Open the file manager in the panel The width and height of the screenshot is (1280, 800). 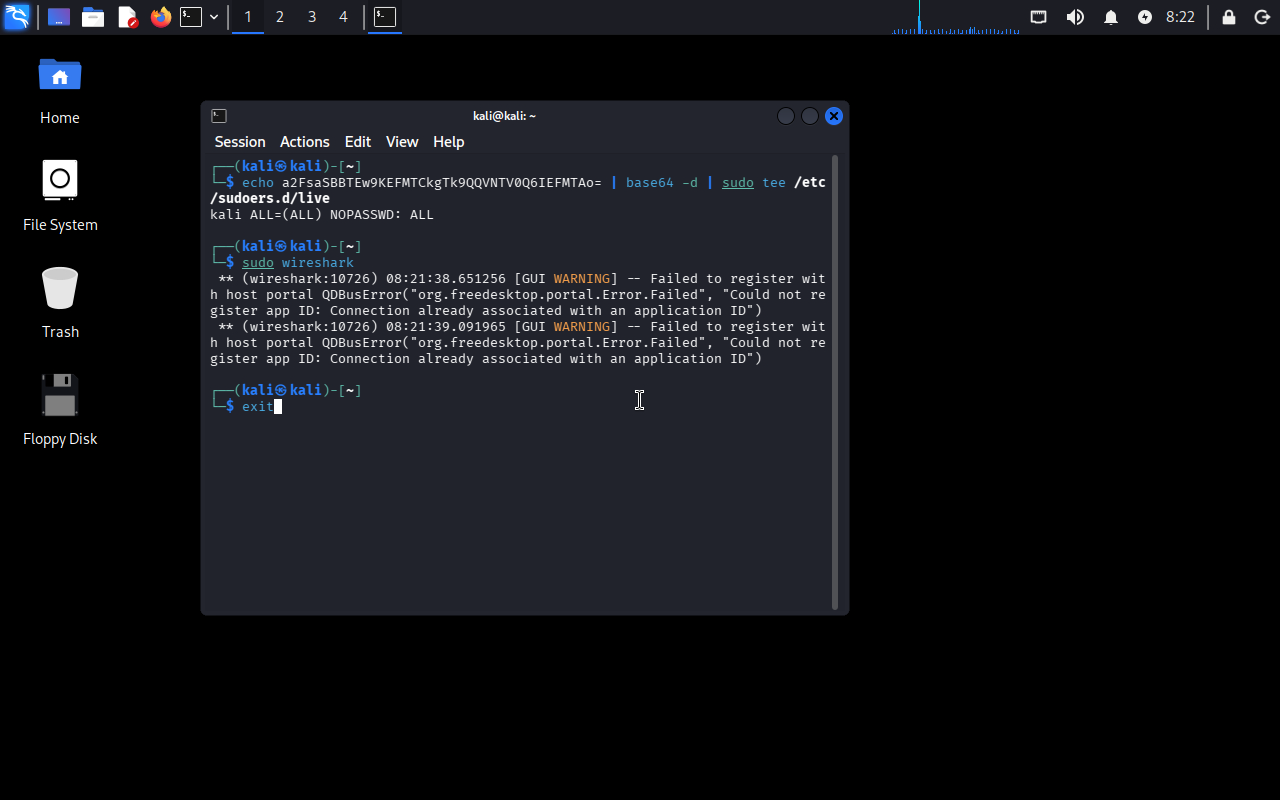coord(93,17)
